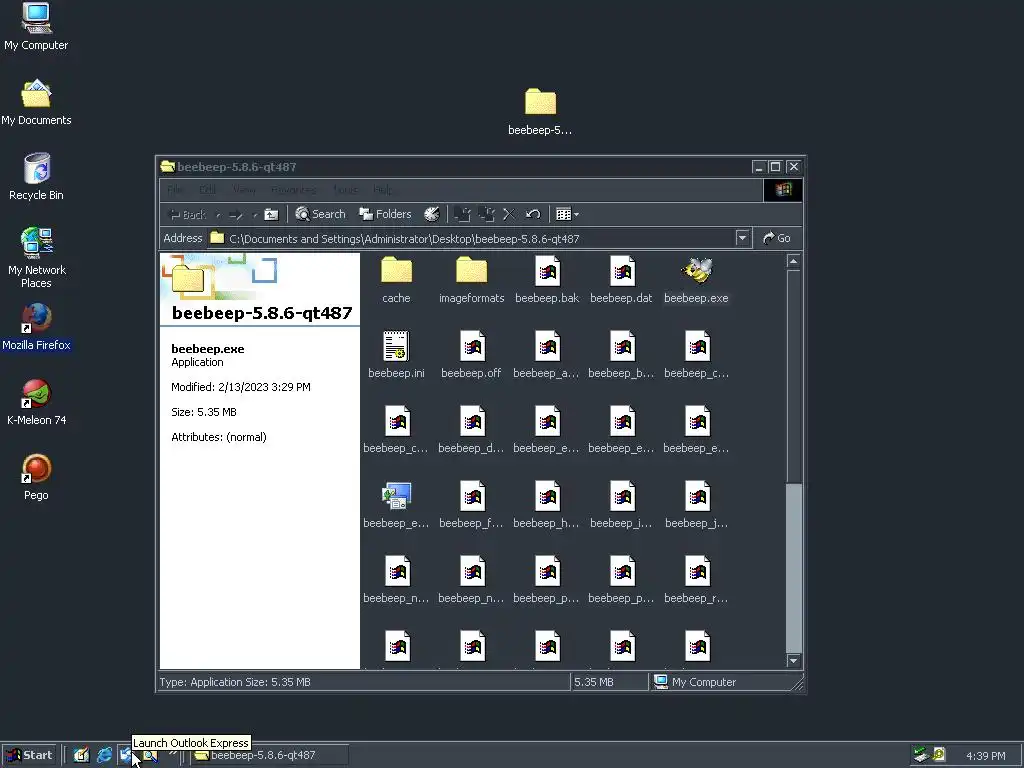Click the beebeep-5.8.6-qt487 taskbar button

point(268,755)
